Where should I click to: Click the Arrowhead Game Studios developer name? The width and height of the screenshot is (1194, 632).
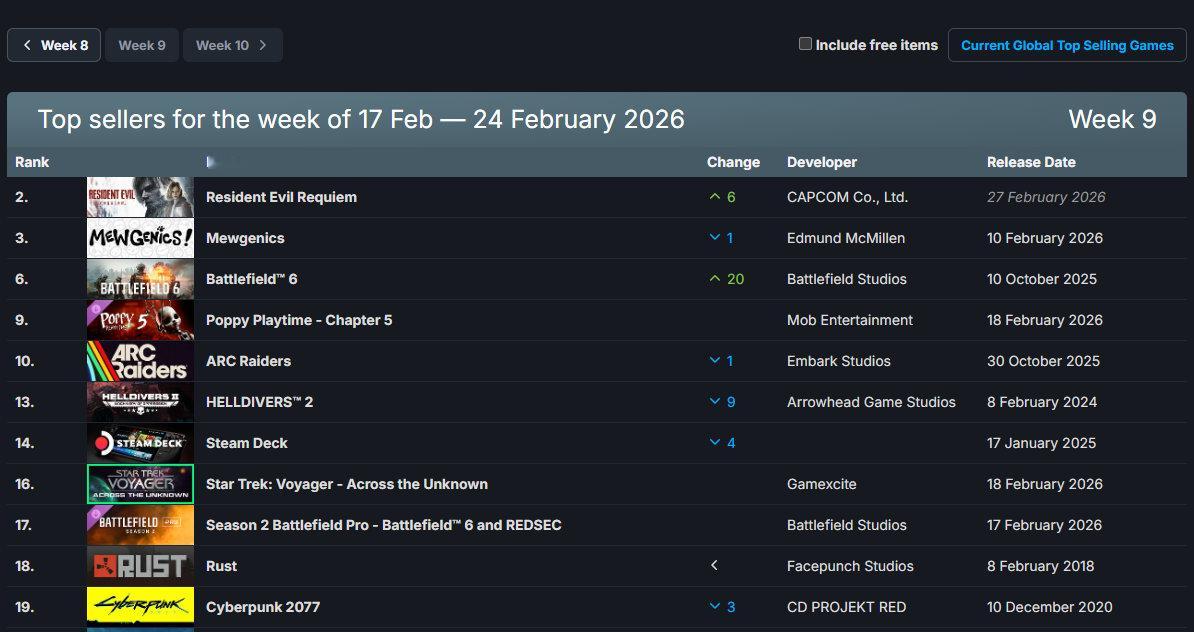(871, 402)
